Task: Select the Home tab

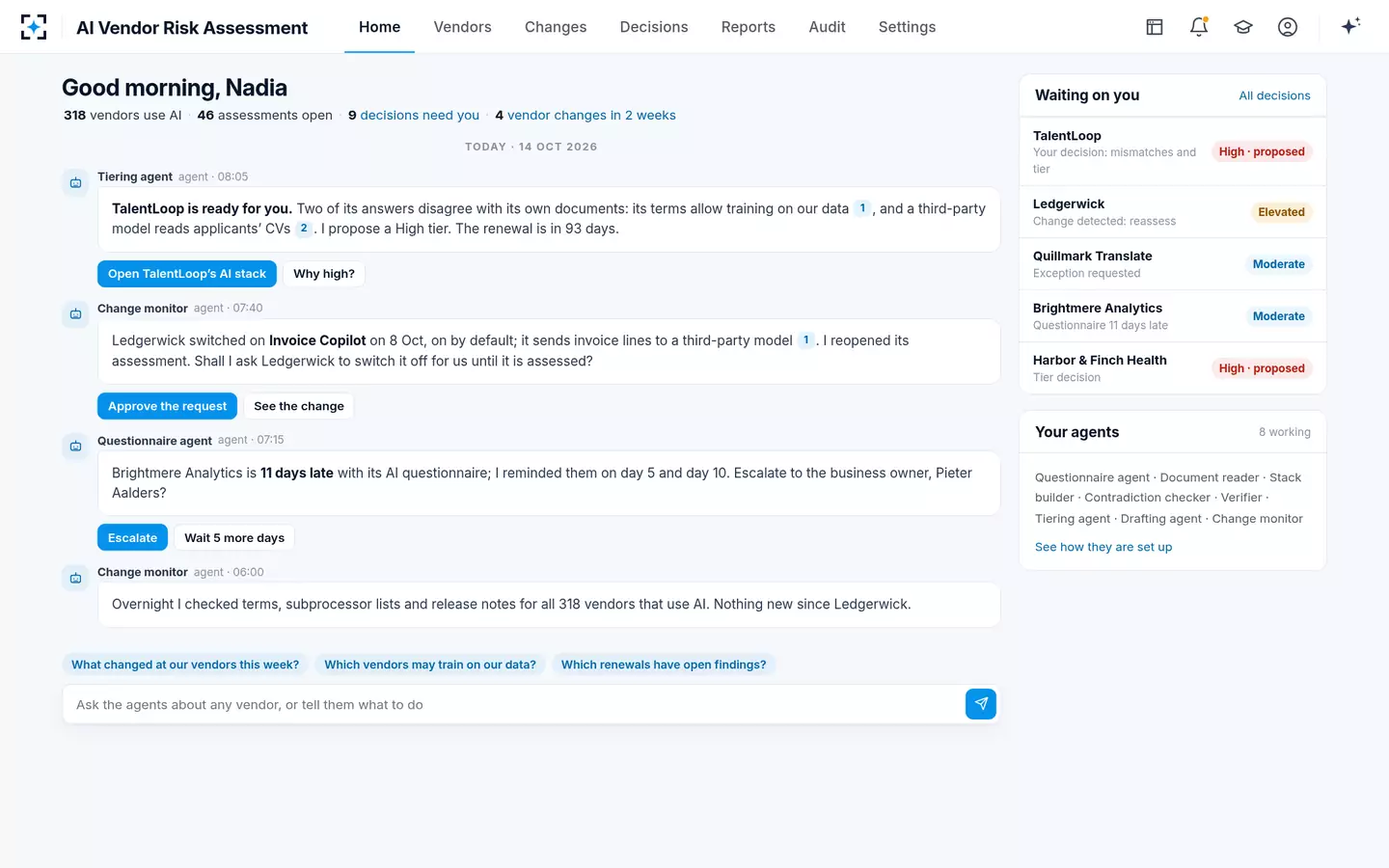Action: click(379, 27)
